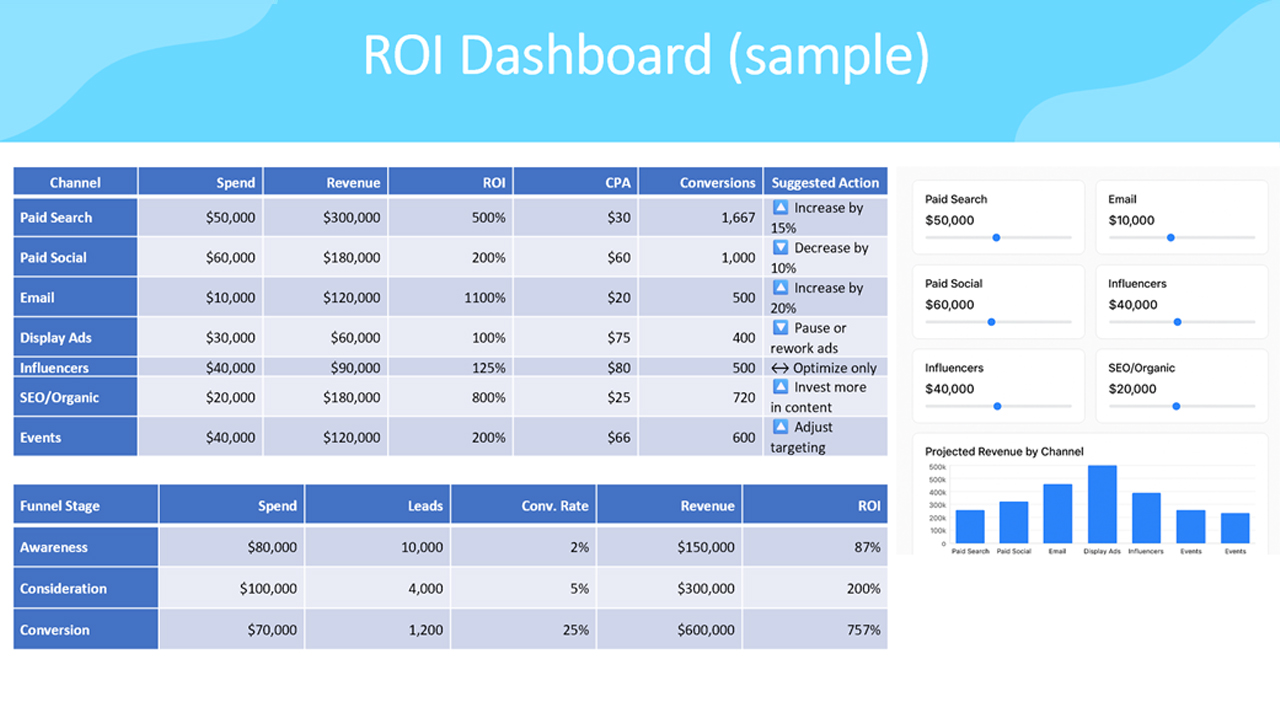Select the Conv. Rate column header
Viewport: 1280px width, 720px height.
coord(555,506)
